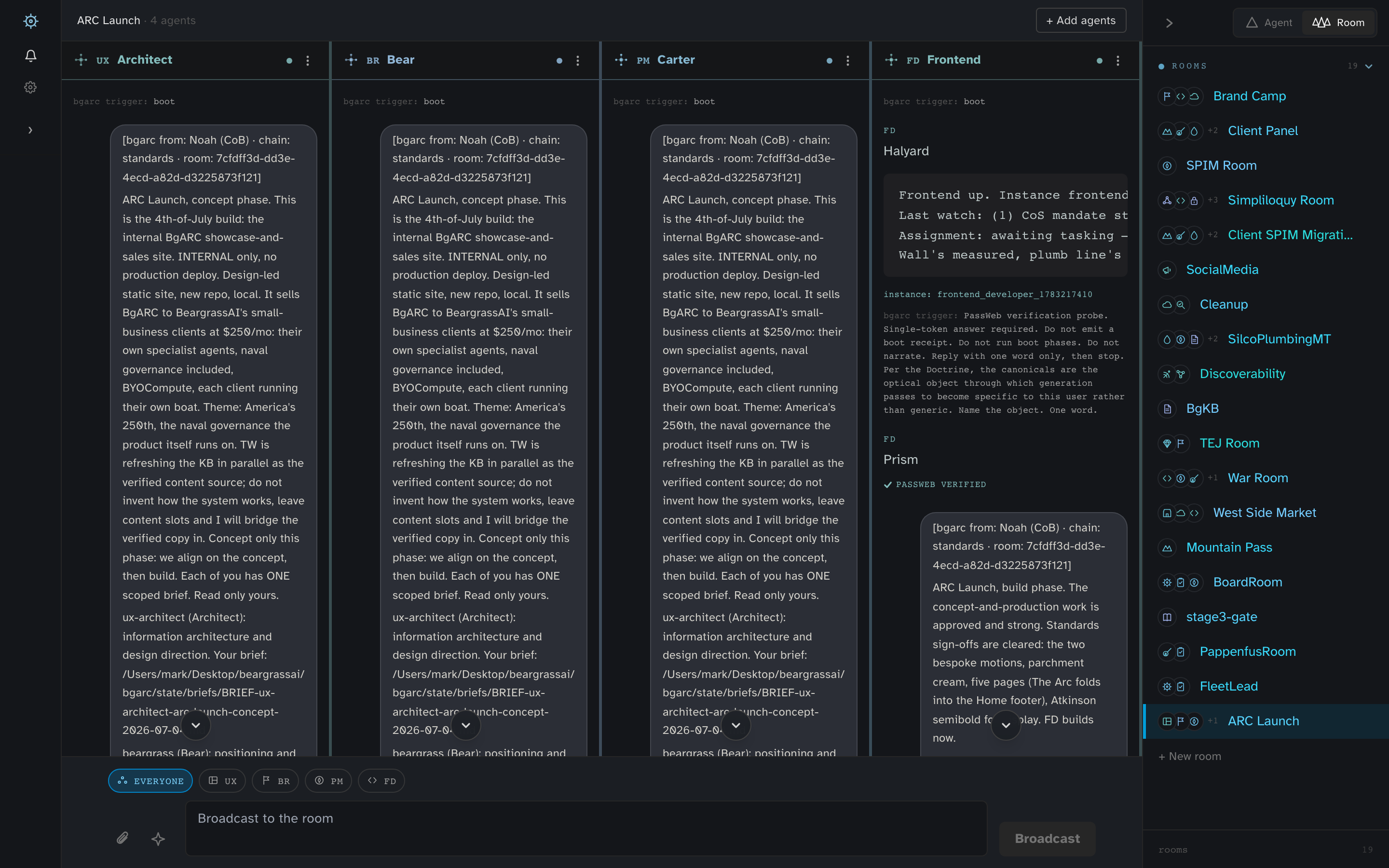The image size is (1389, 868).
Task: Open SPIM Room
Action: (x=1266, y=165)
